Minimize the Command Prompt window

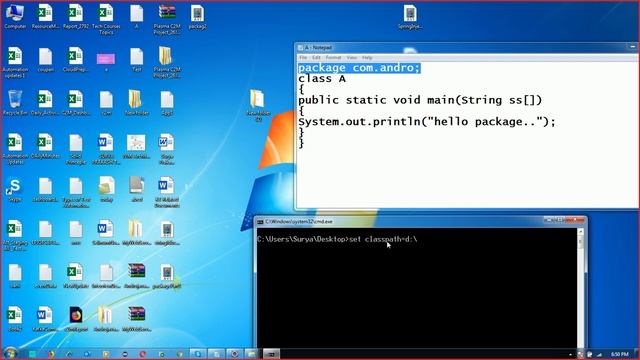(549, 220)
